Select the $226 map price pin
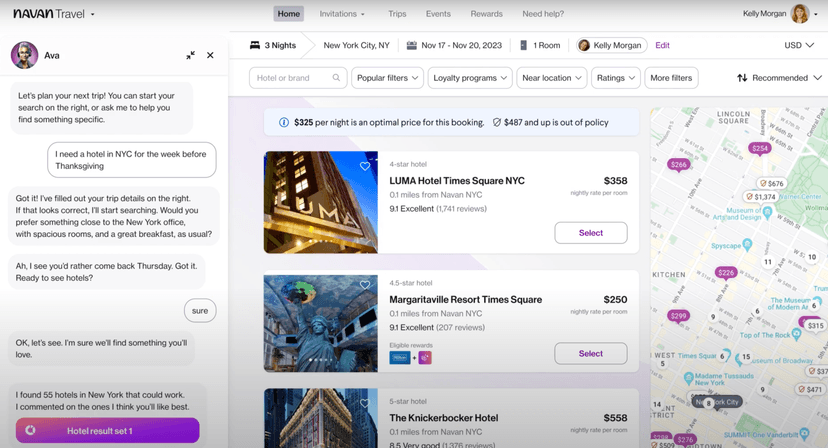This screenshot has height=448, width=828. click(x=726, y=273)
